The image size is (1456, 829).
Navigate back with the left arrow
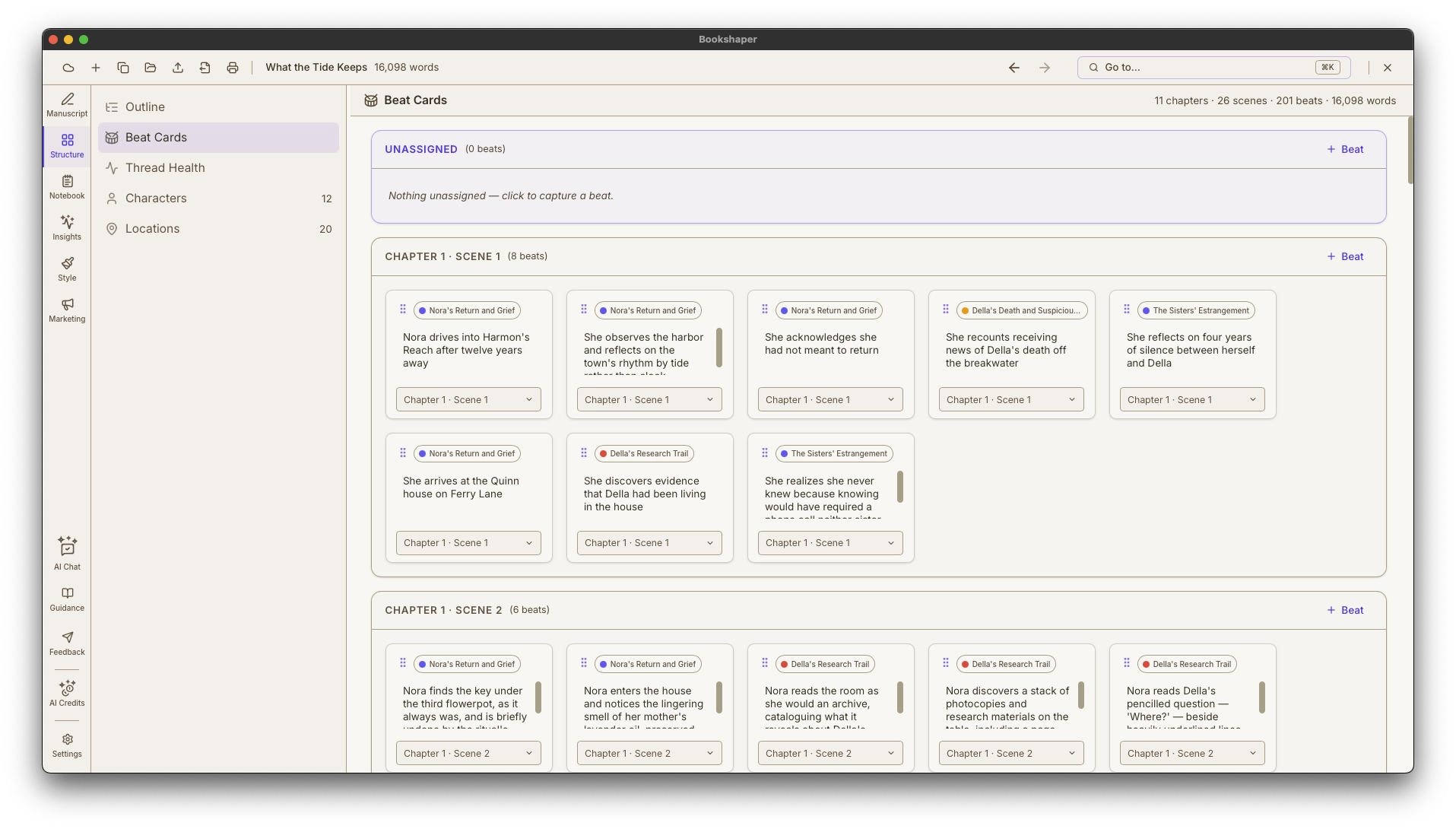click(1014, 68)
